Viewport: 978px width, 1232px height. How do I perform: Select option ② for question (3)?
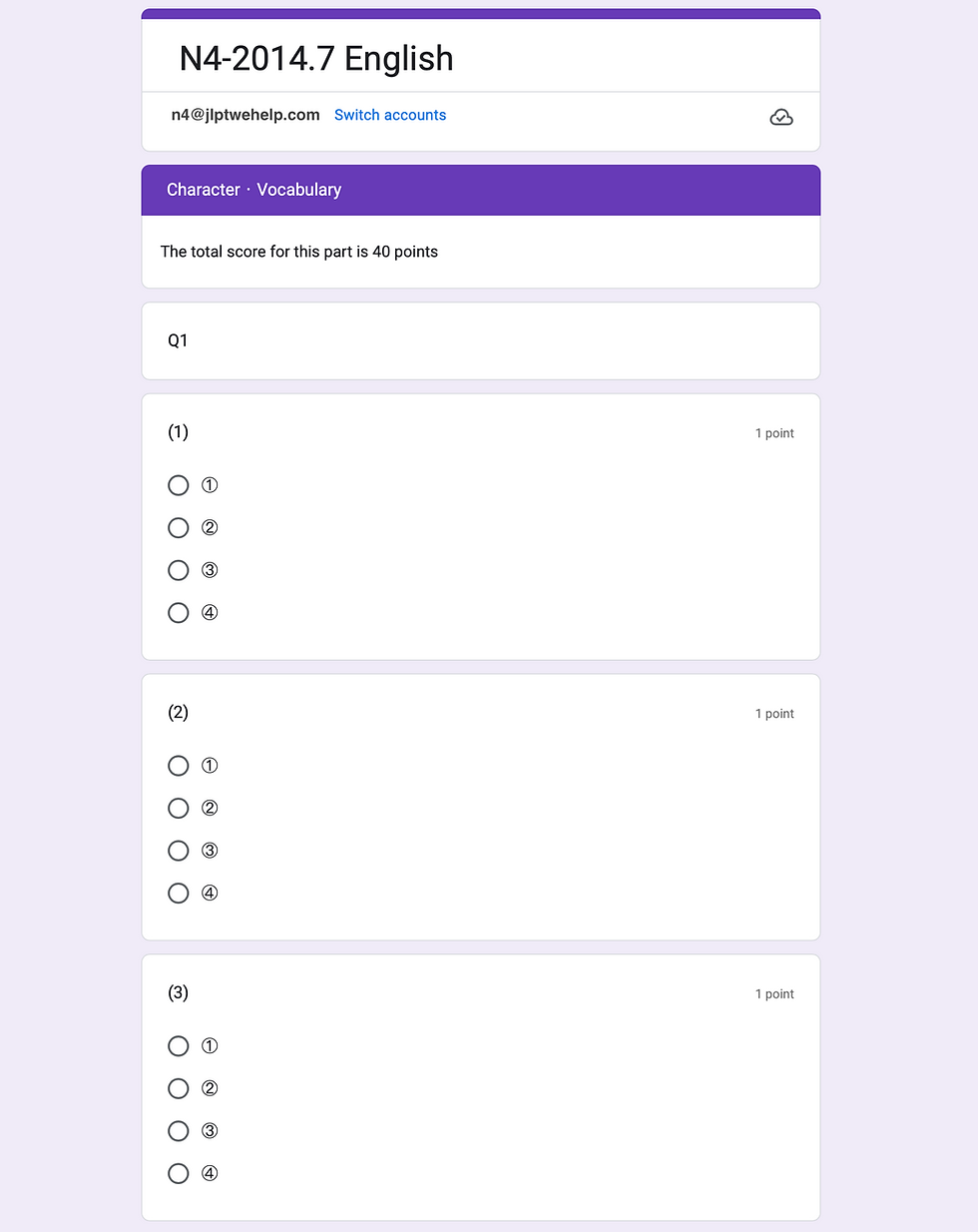click(x=179, y=1089)
